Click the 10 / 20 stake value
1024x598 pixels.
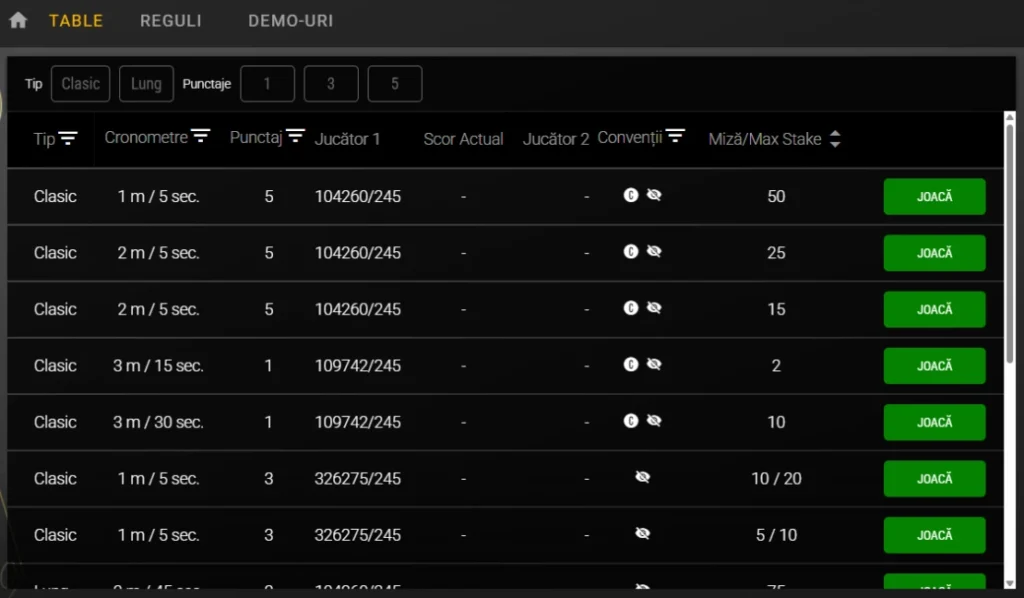coord(776,479)
